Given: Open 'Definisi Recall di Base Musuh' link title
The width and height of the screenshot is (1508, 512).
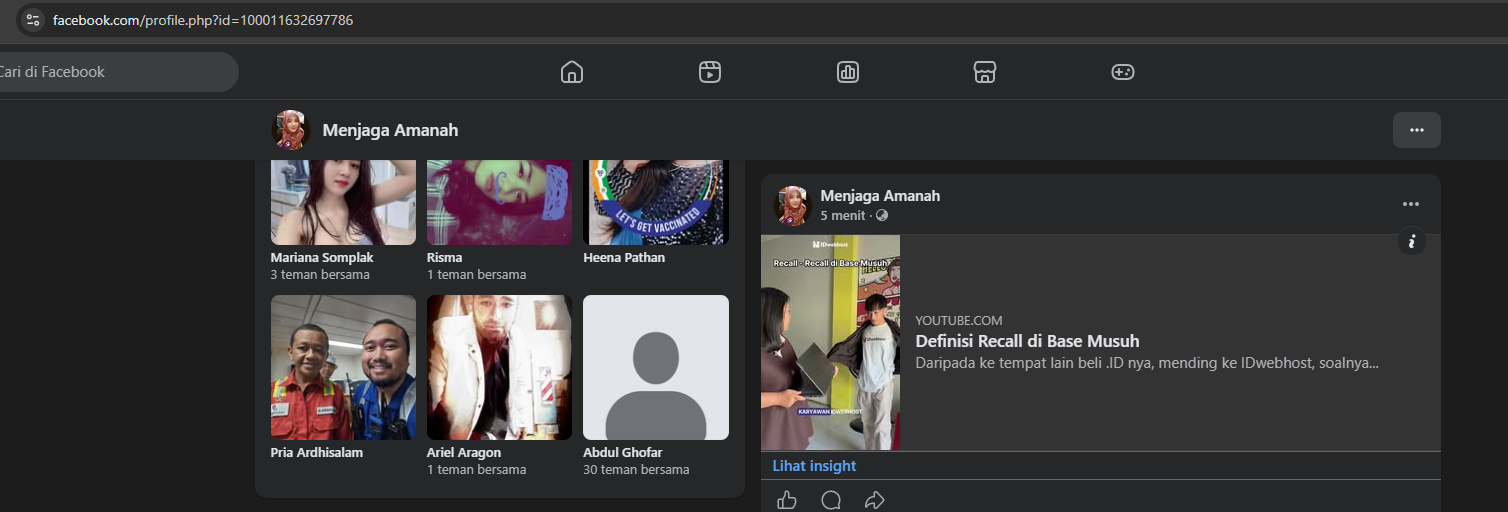Looking at the screenshot, I should coord(1027,341).
